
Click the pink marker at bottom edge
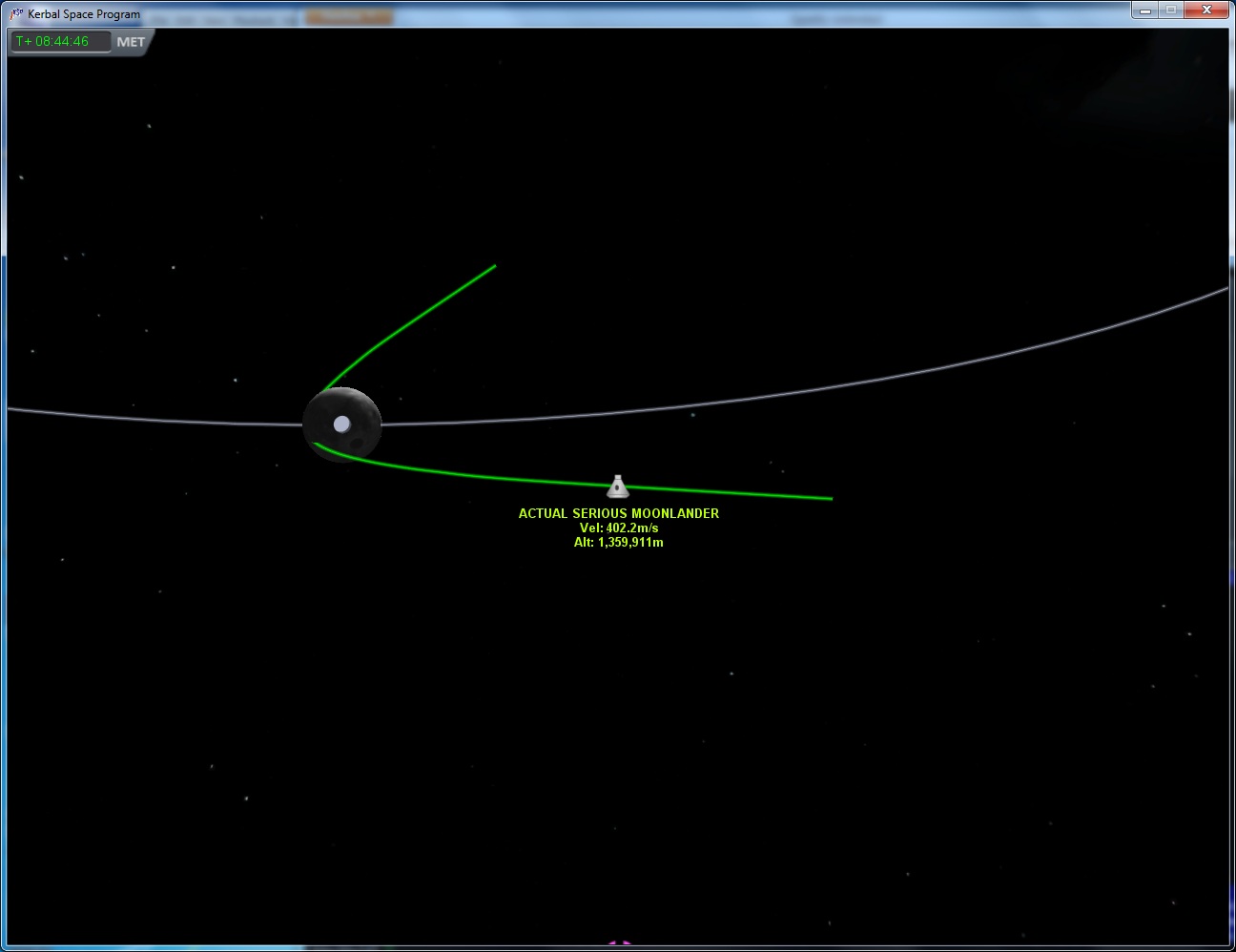[x=620, y=942]
